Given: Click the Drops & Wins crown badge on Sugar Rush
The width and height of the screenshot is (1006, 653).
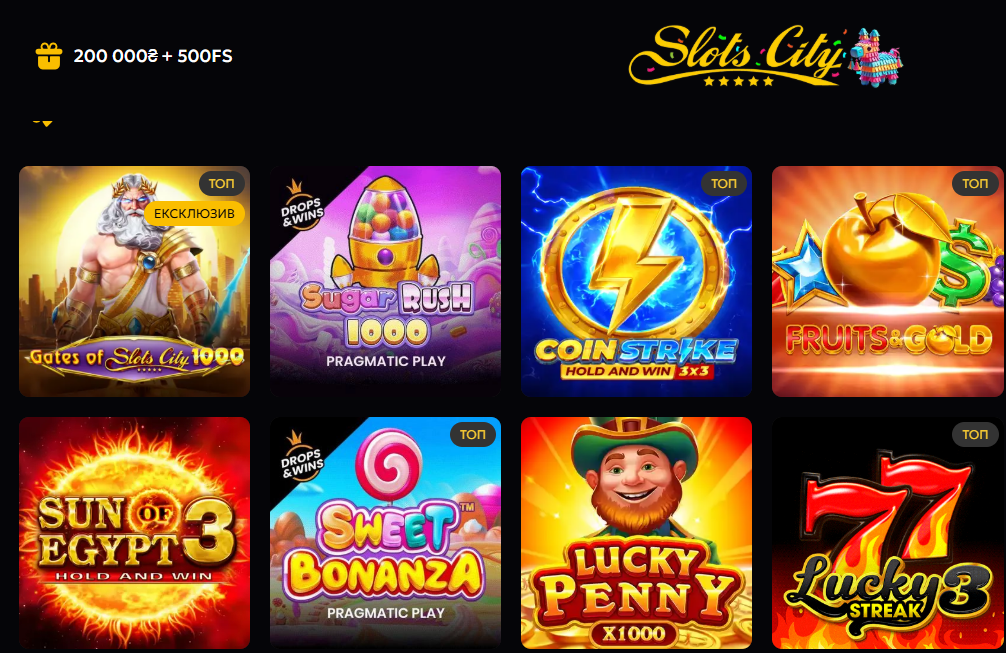Looking at the screenshot, I should click(x=301, y=205).
